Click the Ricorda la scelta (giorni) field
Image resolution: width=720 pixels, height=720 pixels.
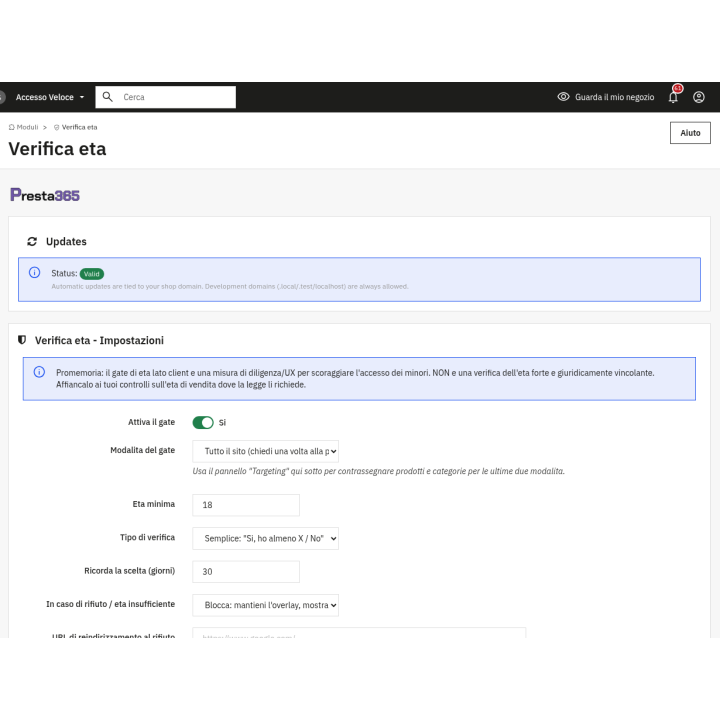[x=246, y=572]
